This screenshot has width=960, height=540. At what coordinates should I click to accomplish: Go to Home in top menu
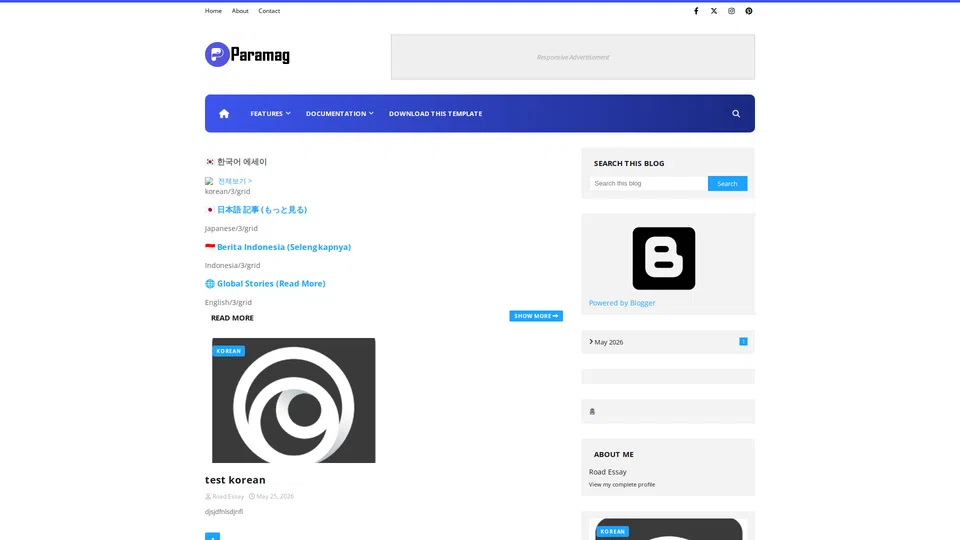click(x=213, y=11)
